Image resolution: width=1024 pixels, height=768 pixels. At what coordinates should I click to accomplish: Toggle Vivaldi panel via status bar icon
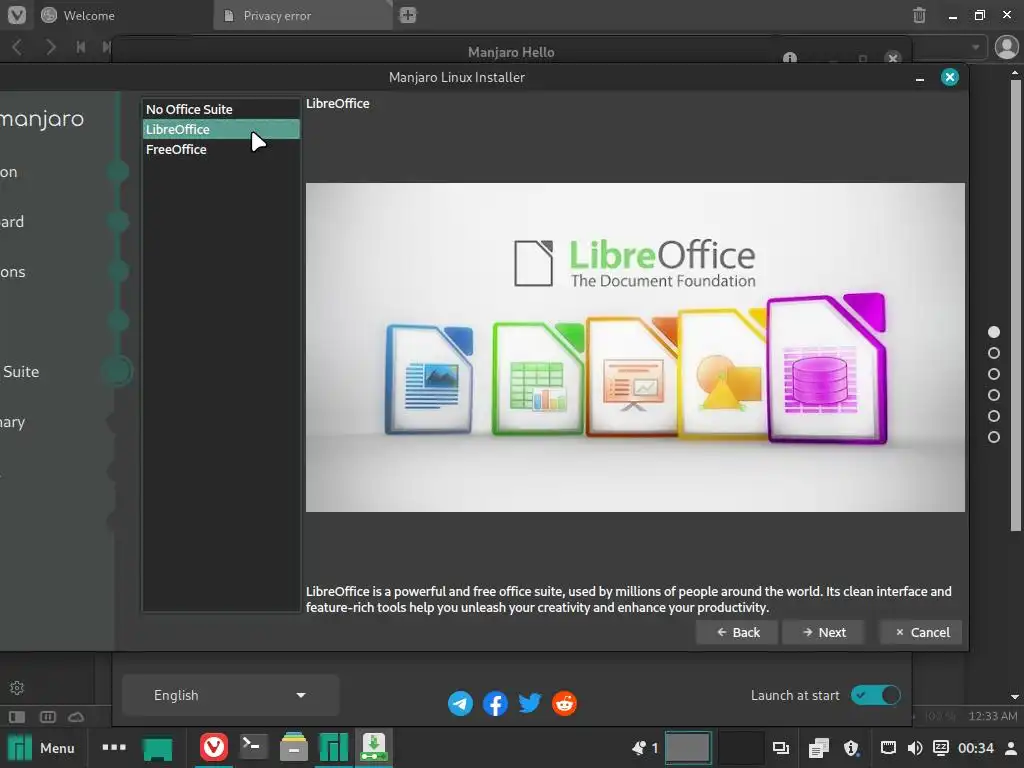pyautogui.click(x=17, y=717)
